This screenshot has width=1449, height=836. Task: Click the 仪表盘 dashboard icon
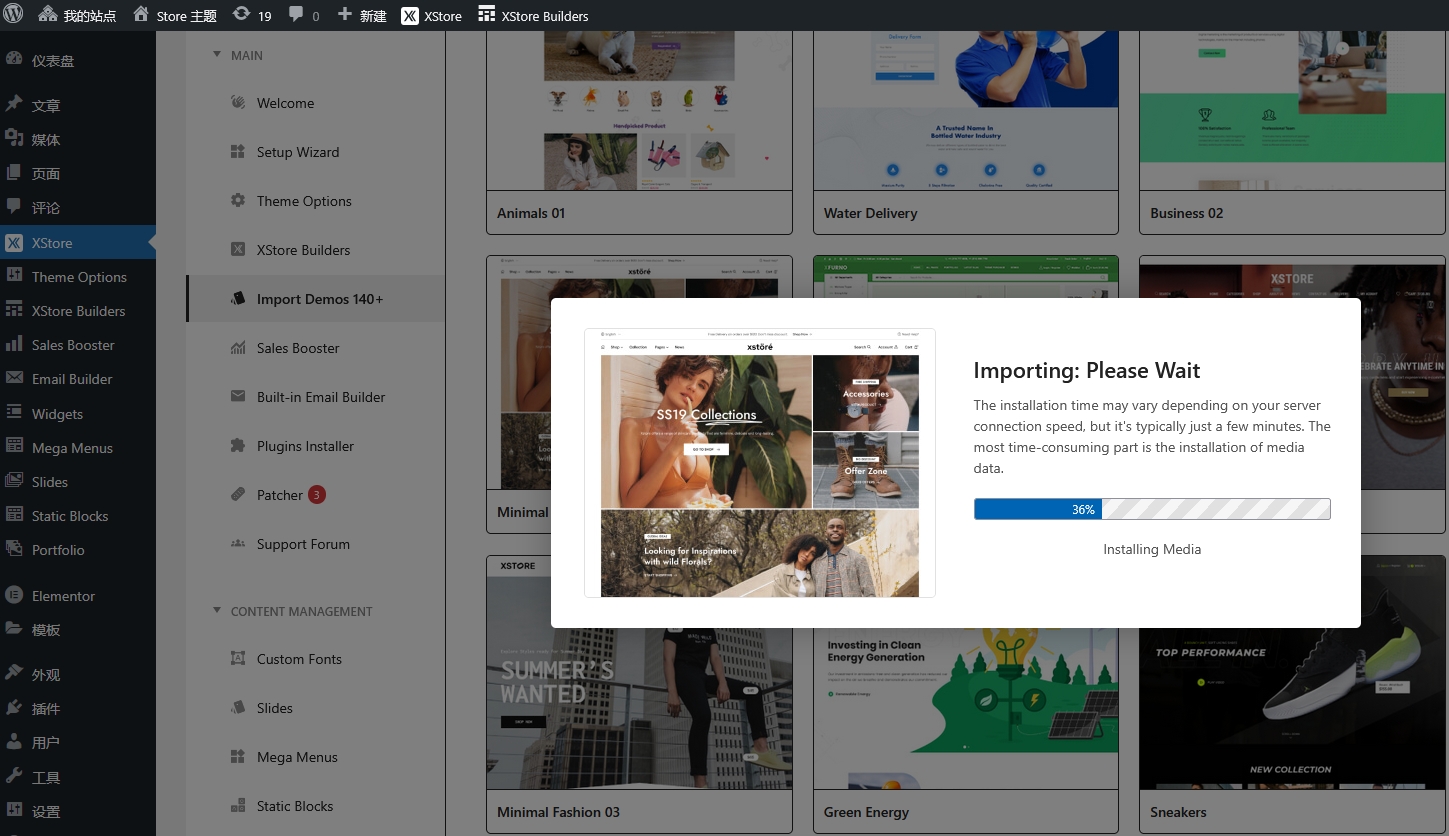pos(14,59)
